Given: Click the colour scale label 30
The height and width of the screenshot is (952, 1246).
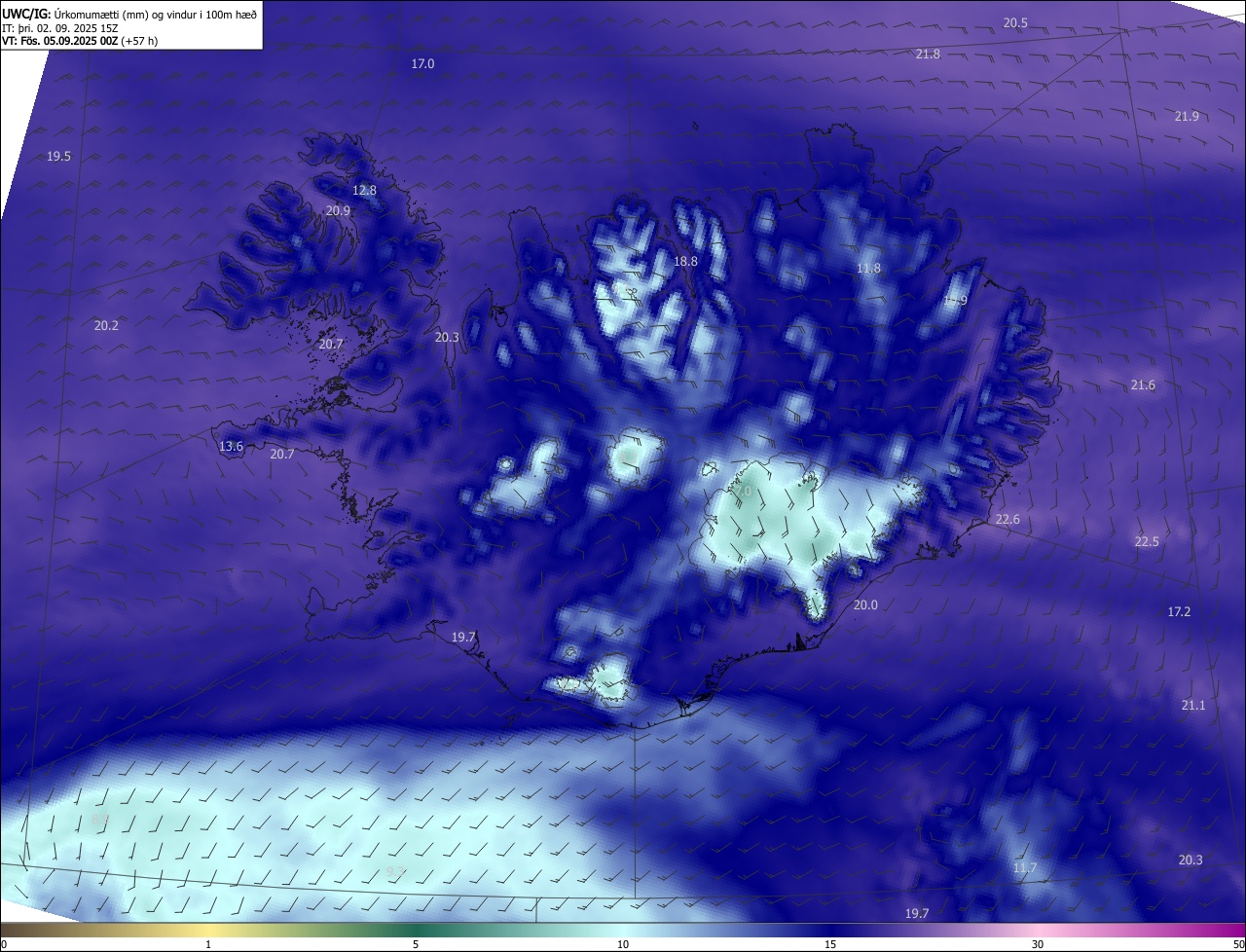Looking at the screenshot, I should click(1038, 944).
